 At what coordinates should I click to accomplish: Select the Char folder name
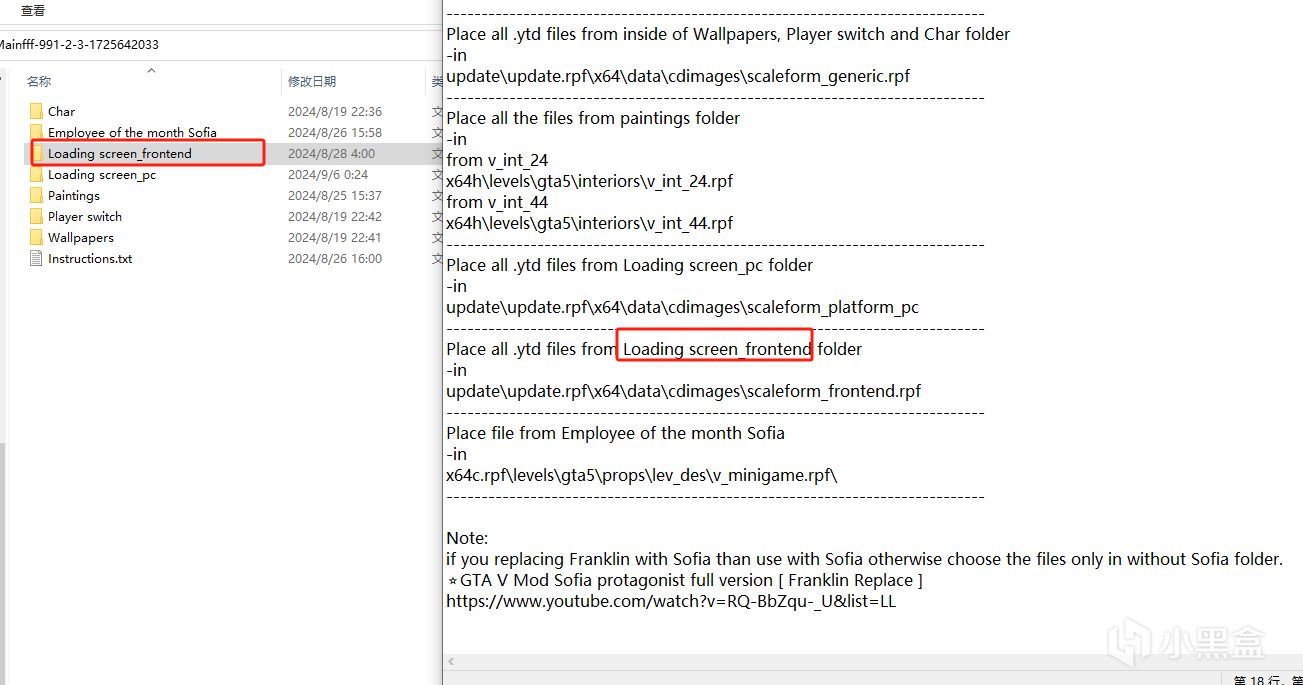pos(61,111)
